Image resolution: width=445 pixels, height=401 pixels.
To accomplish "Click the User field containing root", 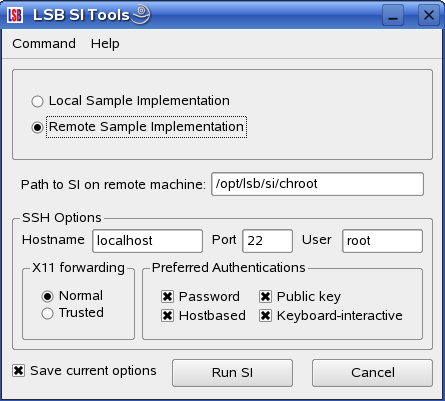I will coord(382,240).
